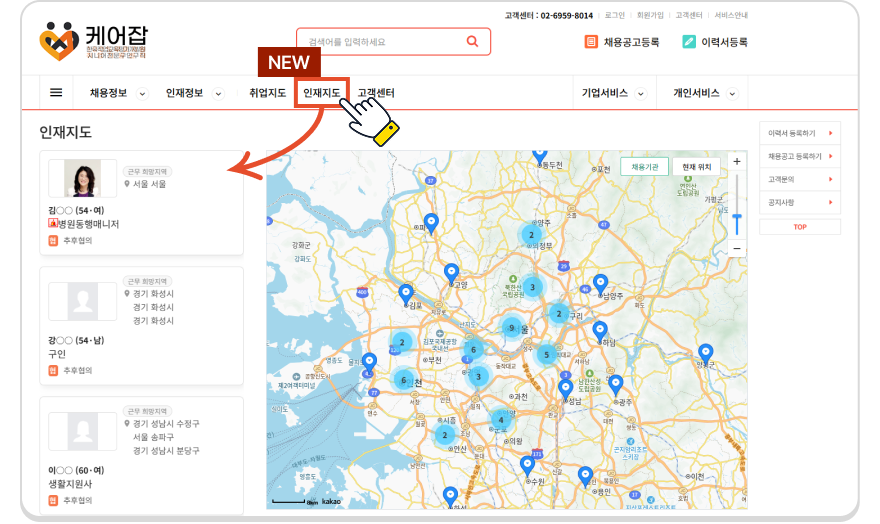880x524 pixels.
Task: Click map pin at 파주
Action: [431, 223]
